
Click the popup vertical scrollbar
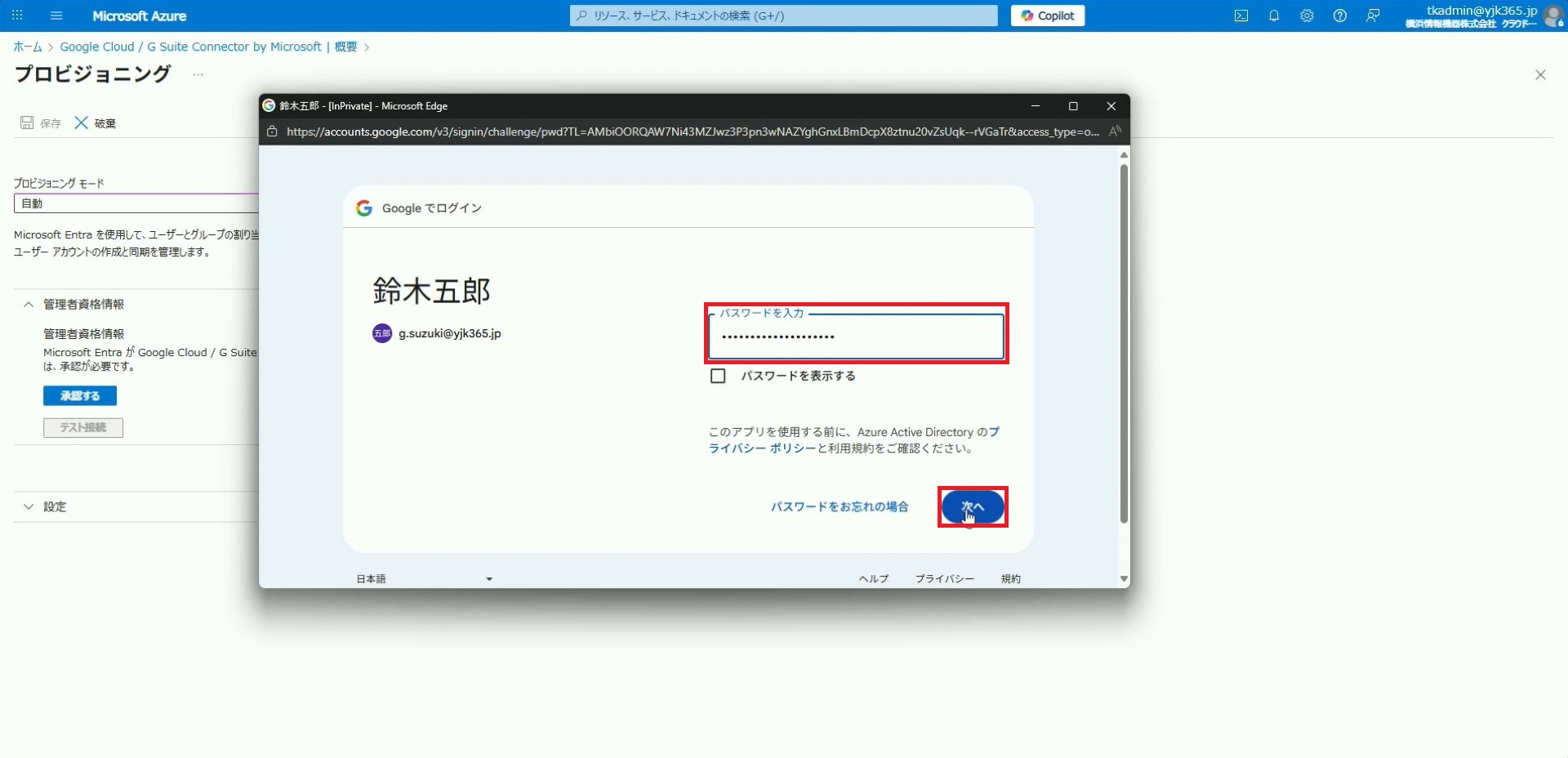pos(1124,343)
